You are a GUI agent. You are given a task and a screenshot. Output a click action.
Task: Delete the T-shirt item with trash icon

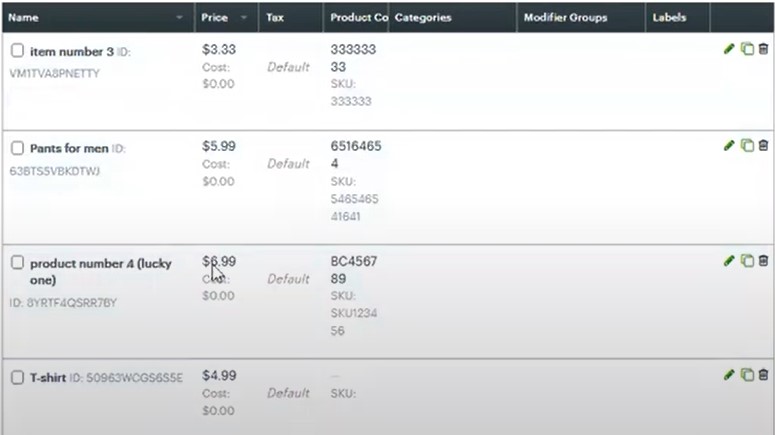(763, 375)
